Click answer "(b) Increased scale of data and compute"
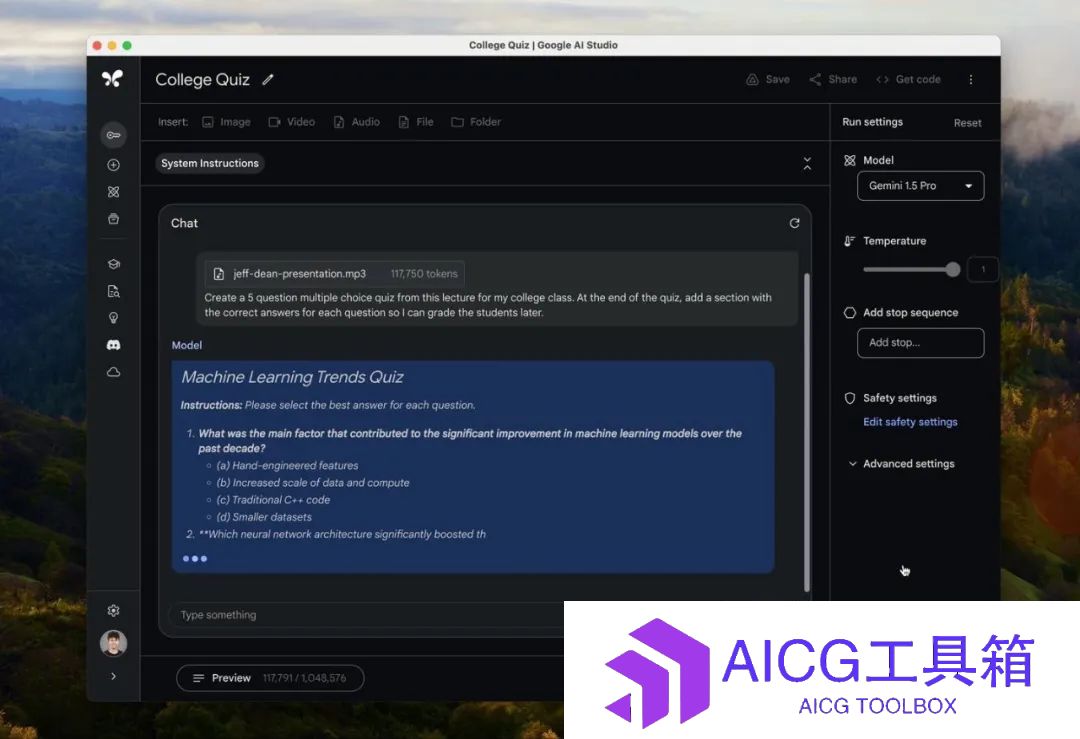1080x739 pixels. click(313, 483)
